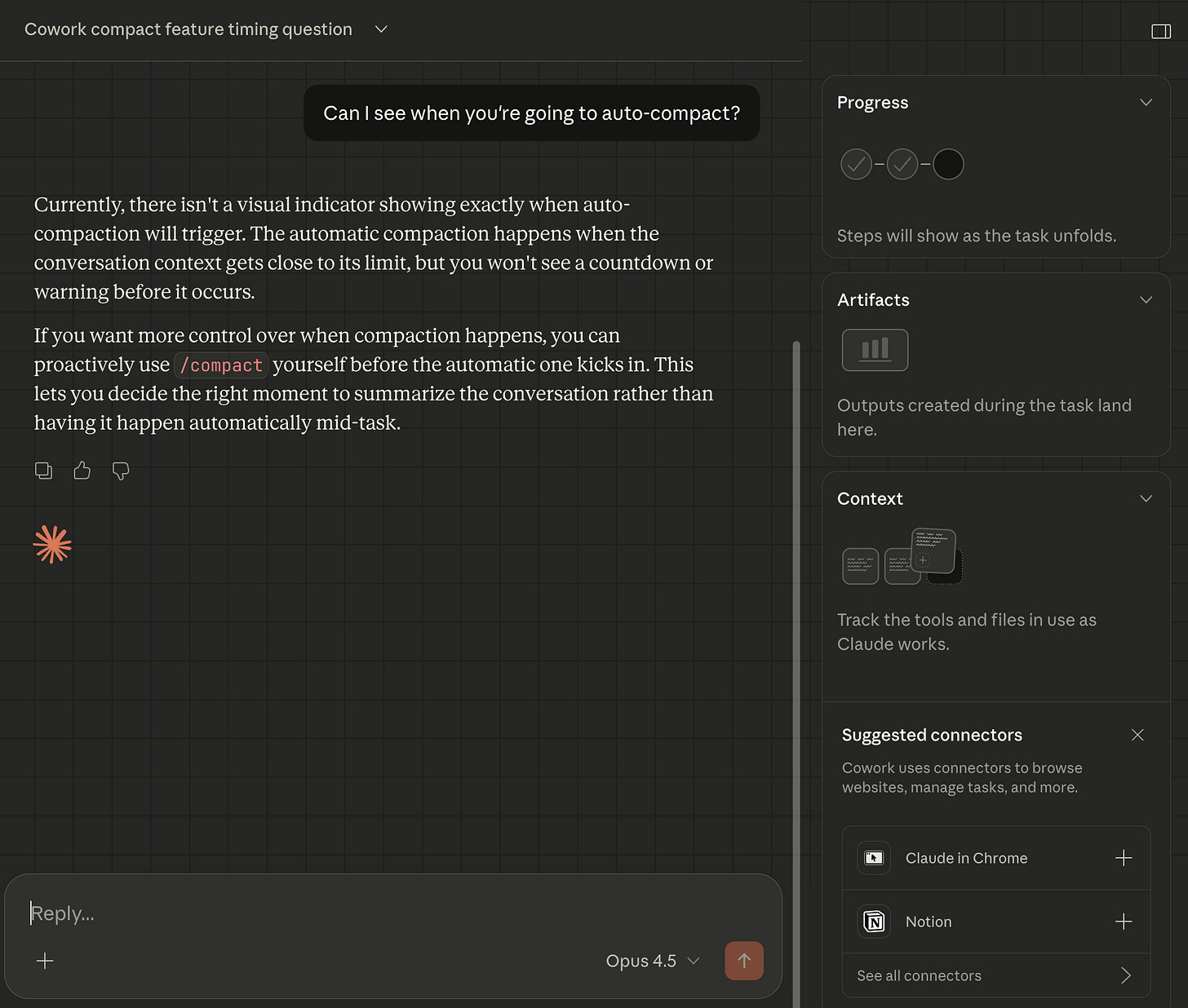Click the plus attachment button in reply box

click(x=45, y=961)
